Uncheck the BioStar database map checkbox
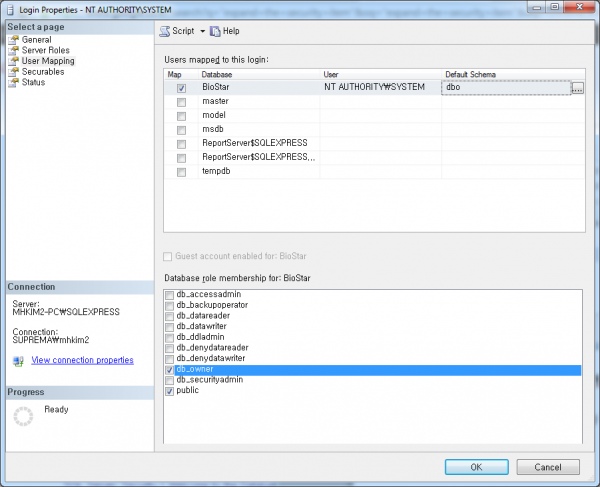The height and width of the screenshot is (487, 600). pos(181,88)
